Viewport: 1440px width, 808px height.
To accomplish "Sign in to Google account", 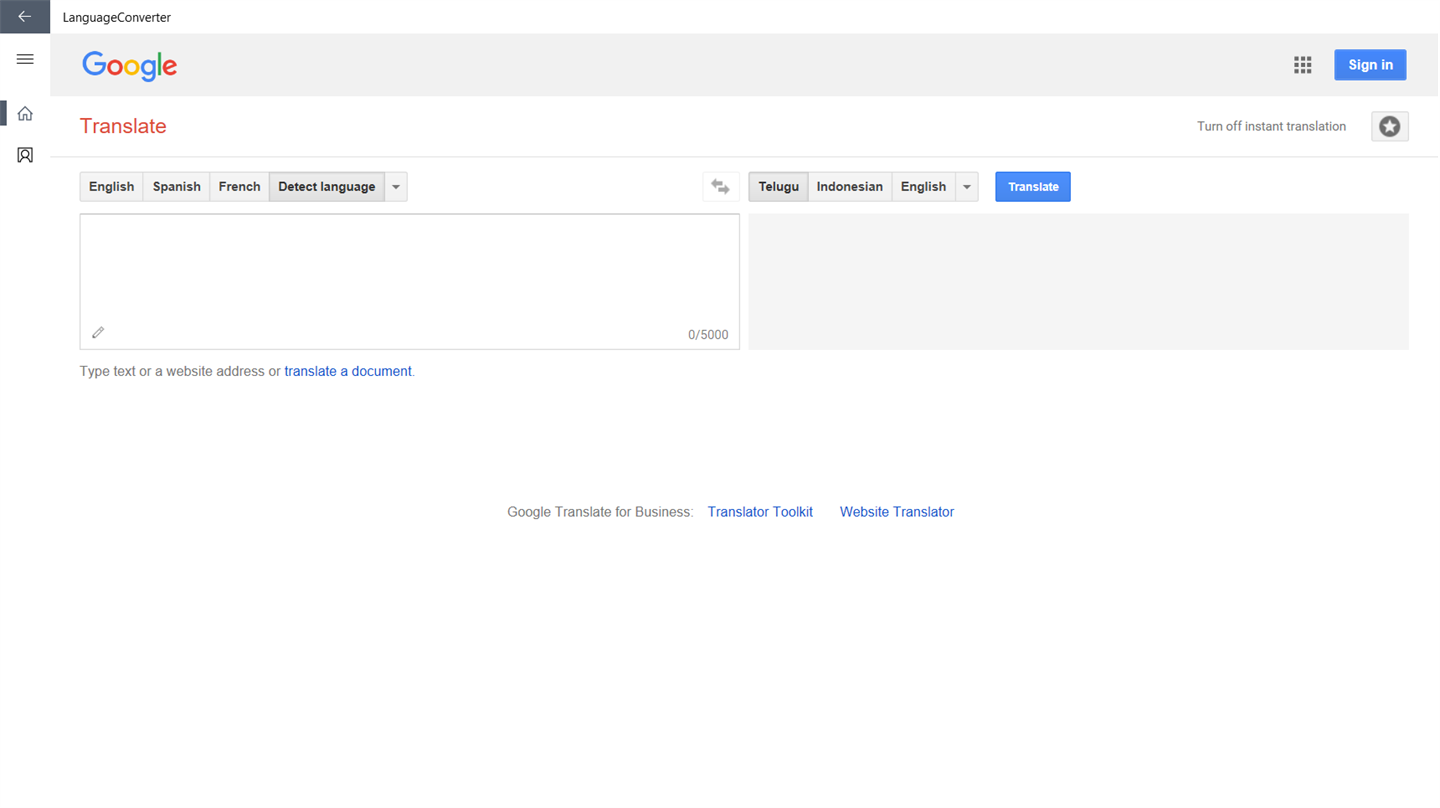I will pos(1370,65).
